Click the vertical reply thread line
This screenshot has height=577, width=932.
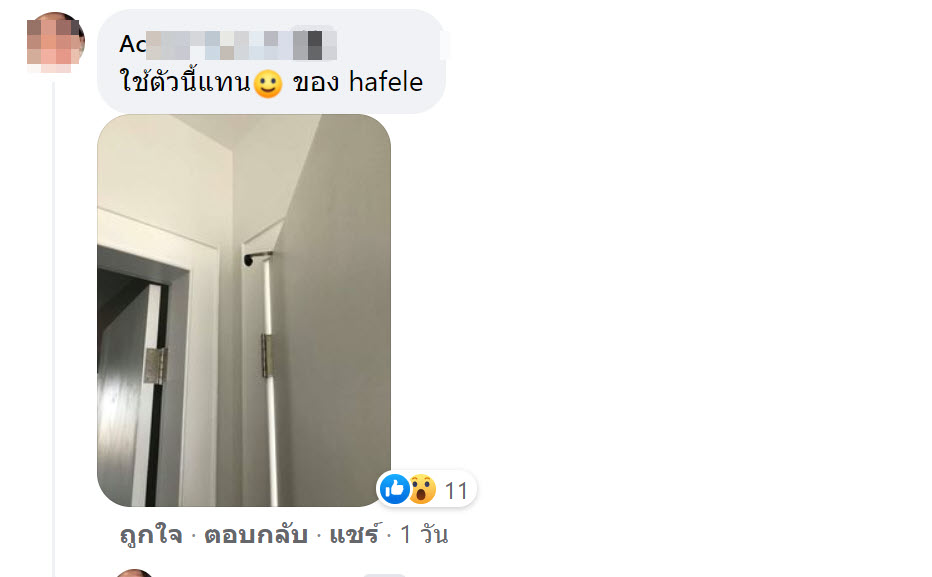click(53, 327)
